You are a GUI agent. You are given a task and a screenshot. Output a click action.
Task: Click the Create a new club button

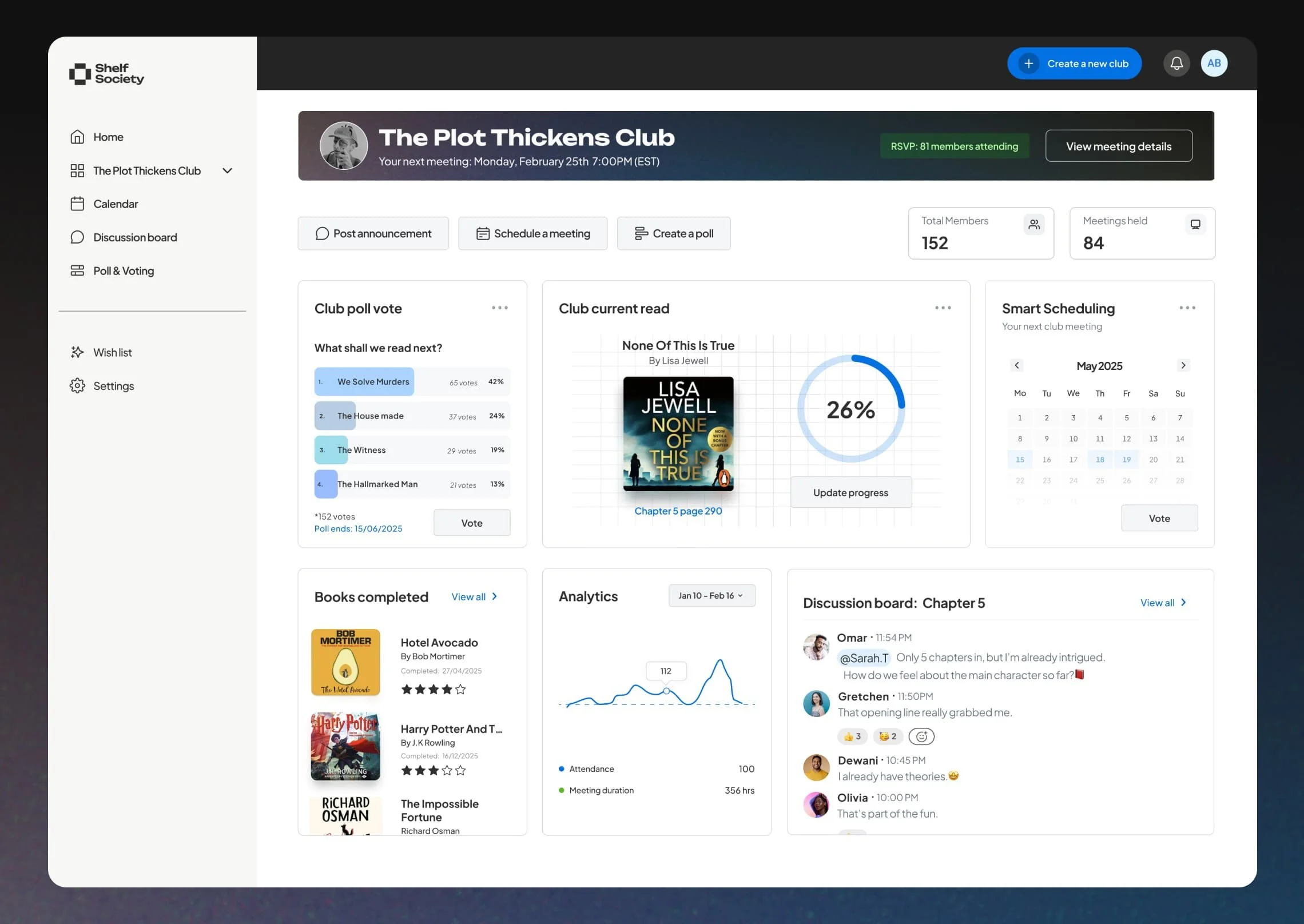coord(1074,63)
